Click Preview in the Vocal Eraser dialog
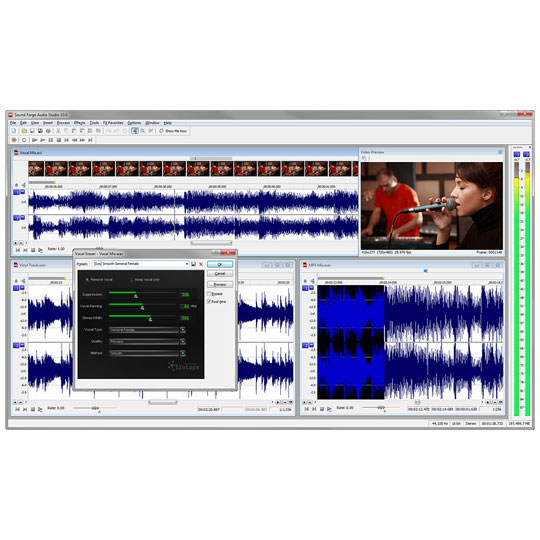The image size is (540, 540). point(220,285)
